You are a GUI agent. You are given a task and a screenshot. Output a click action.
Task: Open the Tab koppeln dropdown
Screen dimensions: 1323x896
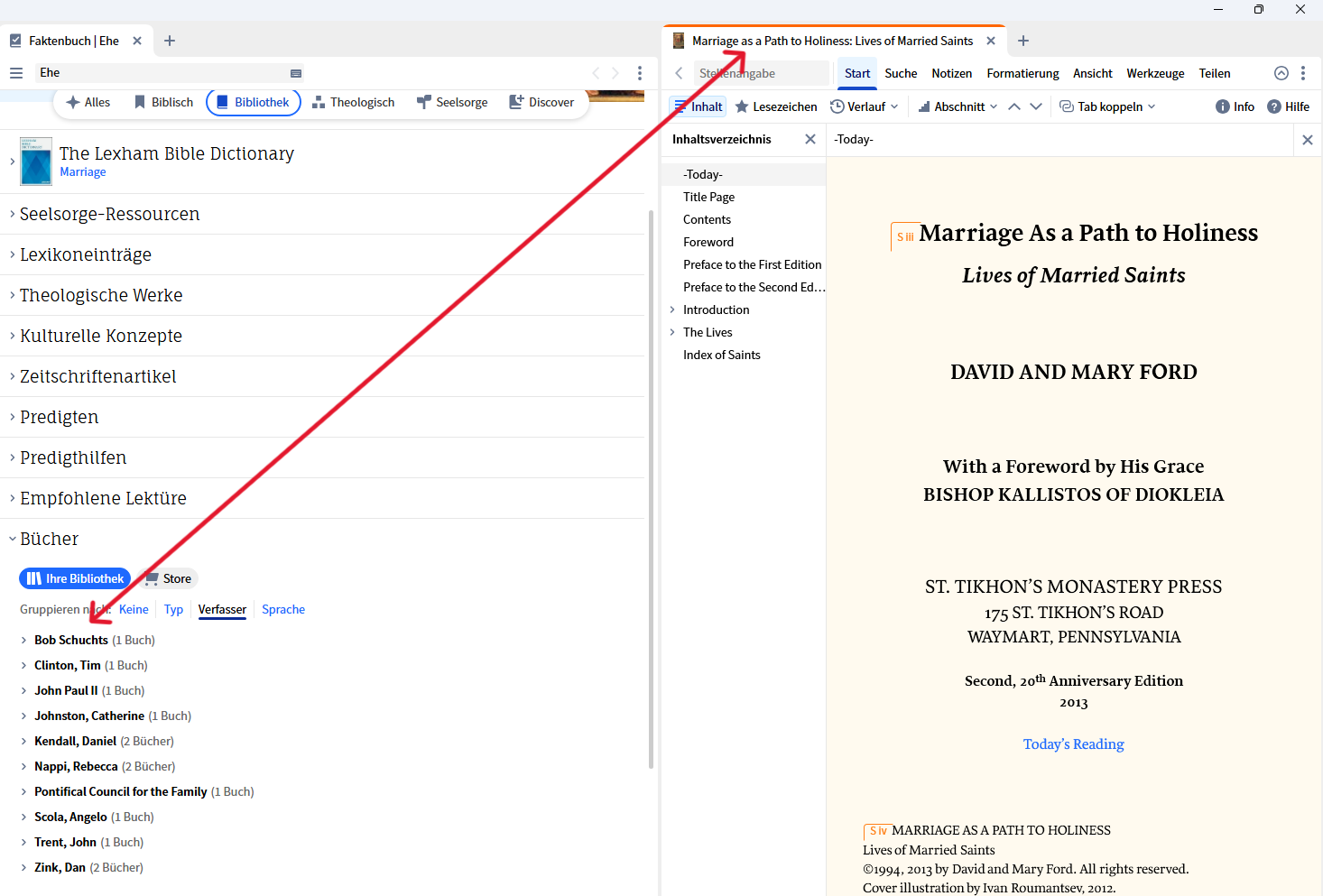1107,106
